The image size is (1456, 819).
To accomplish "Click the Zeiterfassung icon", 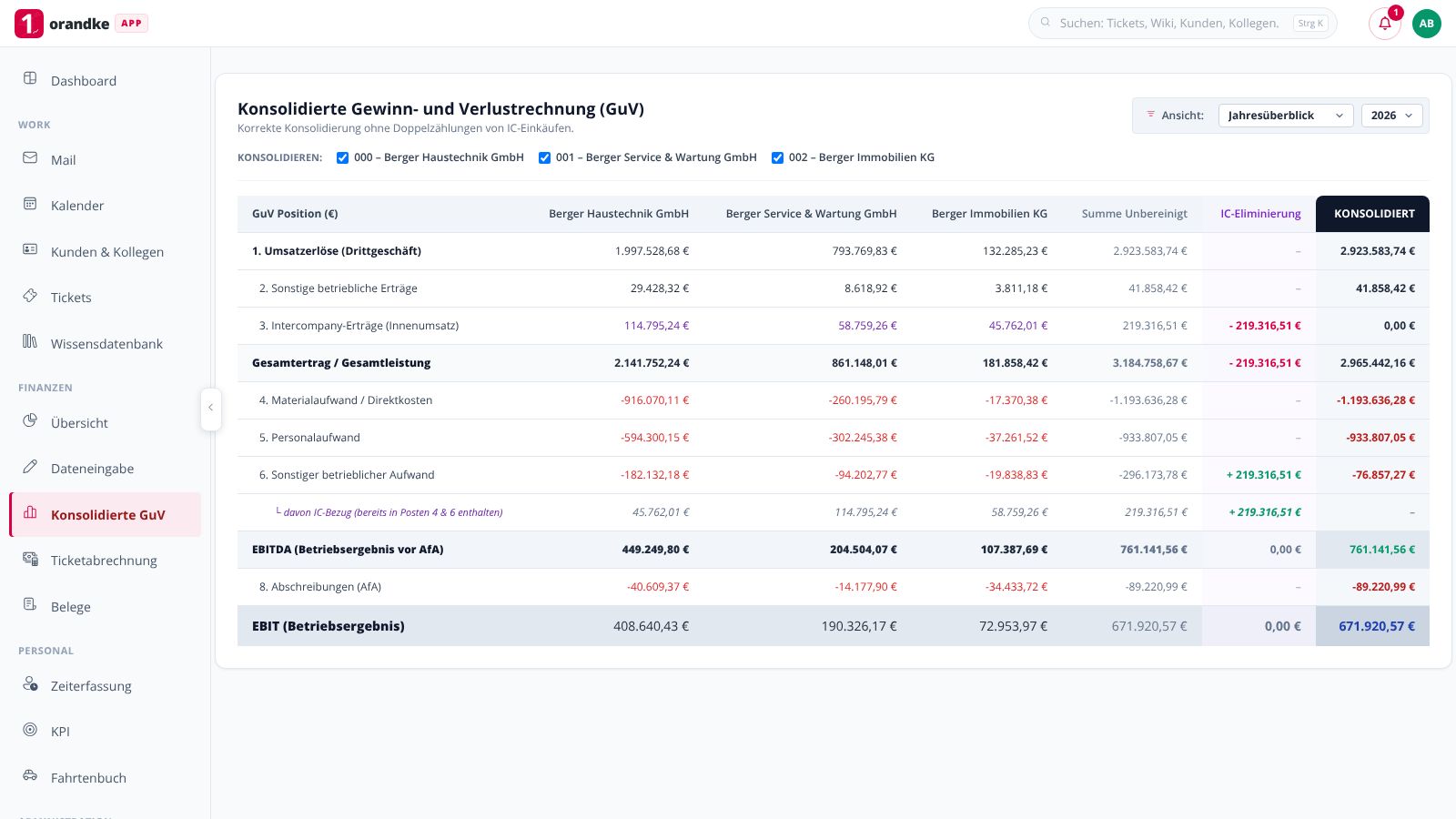I will tap(30, 683).
